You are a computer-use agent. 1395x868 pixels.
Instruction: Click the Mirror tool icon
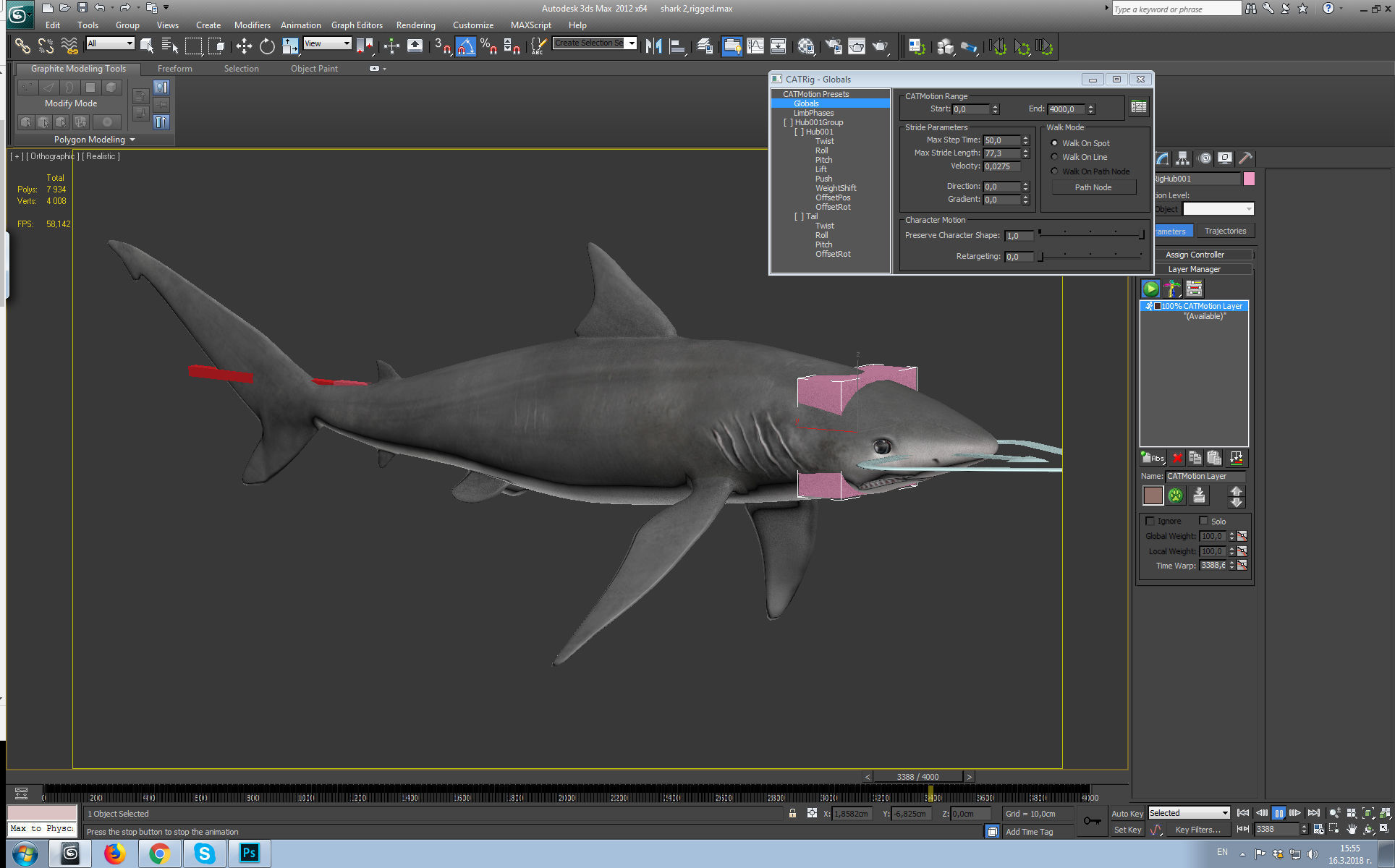653,46
